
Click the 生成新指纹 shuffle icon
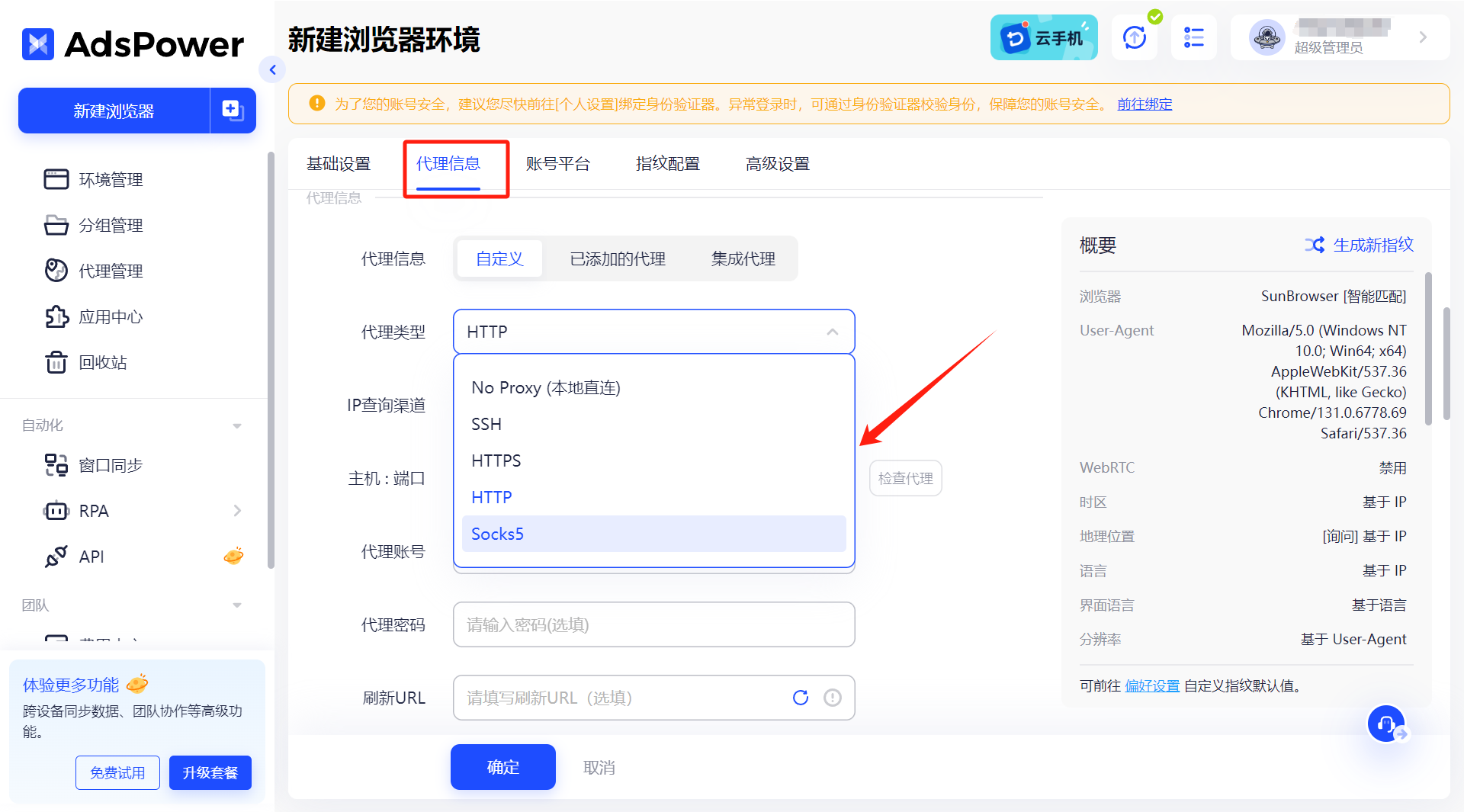point(1314,245)
